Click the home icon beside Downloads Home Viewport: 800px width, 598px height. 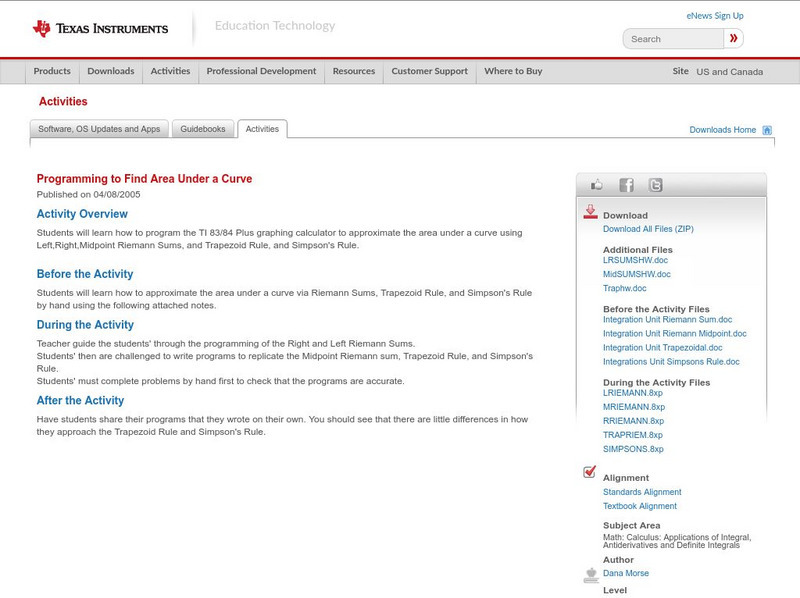pos(767,130)
